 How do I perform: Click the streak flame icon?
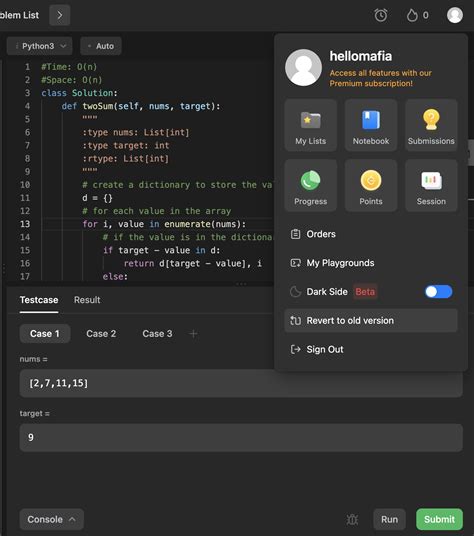(412, 15)
